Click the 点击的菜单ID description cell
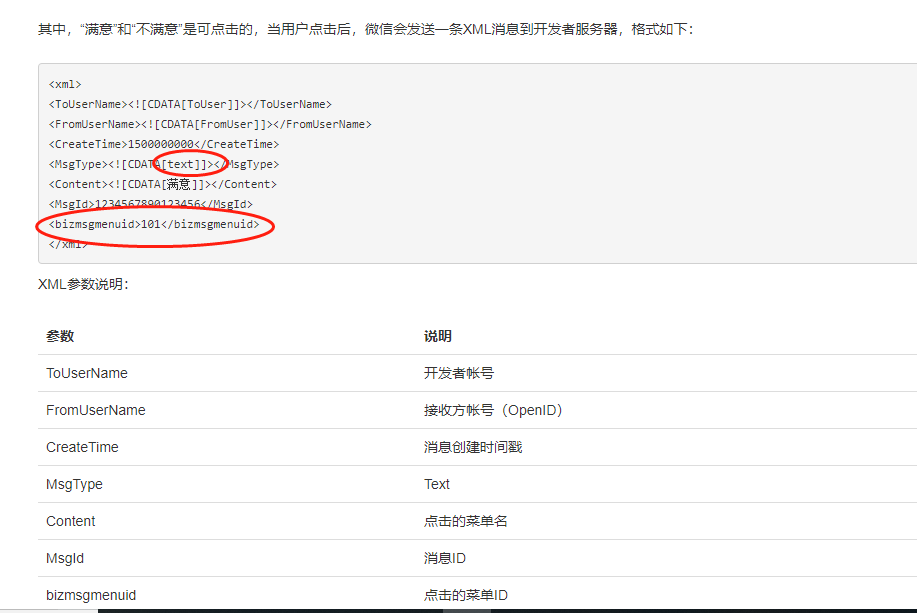917x613 pixels. click(466, 595)
